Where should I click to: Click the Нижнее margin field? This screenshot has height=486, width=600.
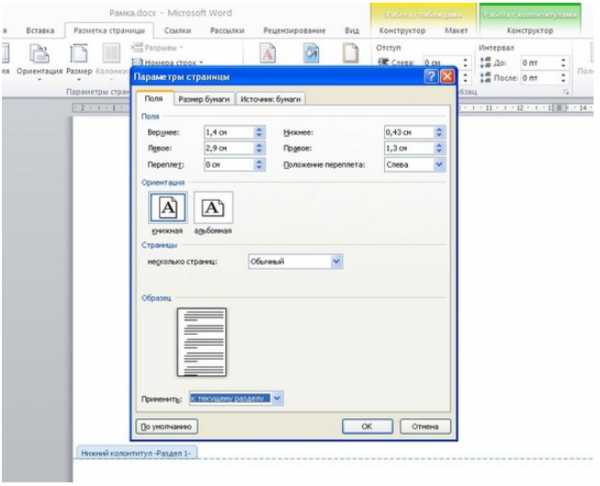pos(409,132)
